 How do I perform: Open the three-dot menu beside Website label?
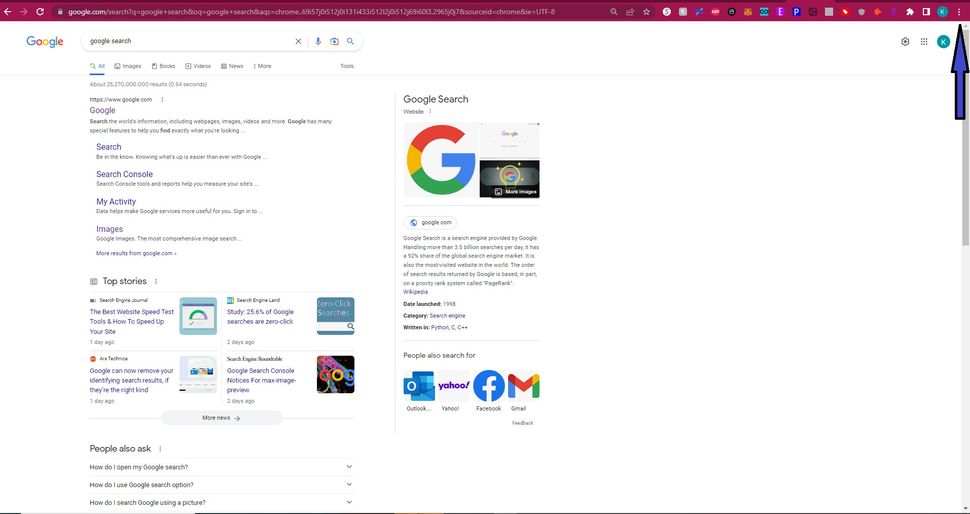tap(430, 112)
